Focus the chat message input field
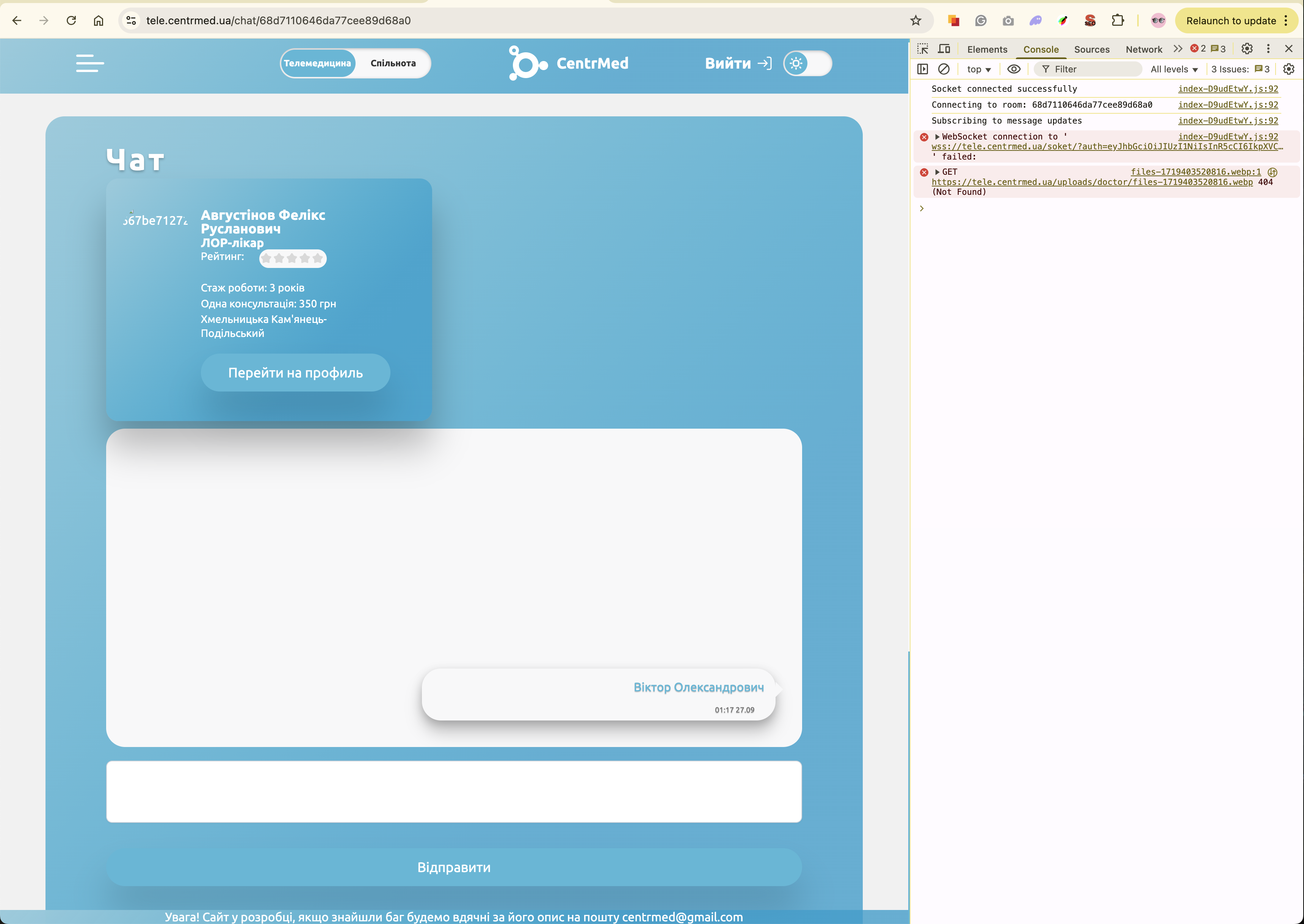This screenshot has width=1304, height=924. coord(453,791)
